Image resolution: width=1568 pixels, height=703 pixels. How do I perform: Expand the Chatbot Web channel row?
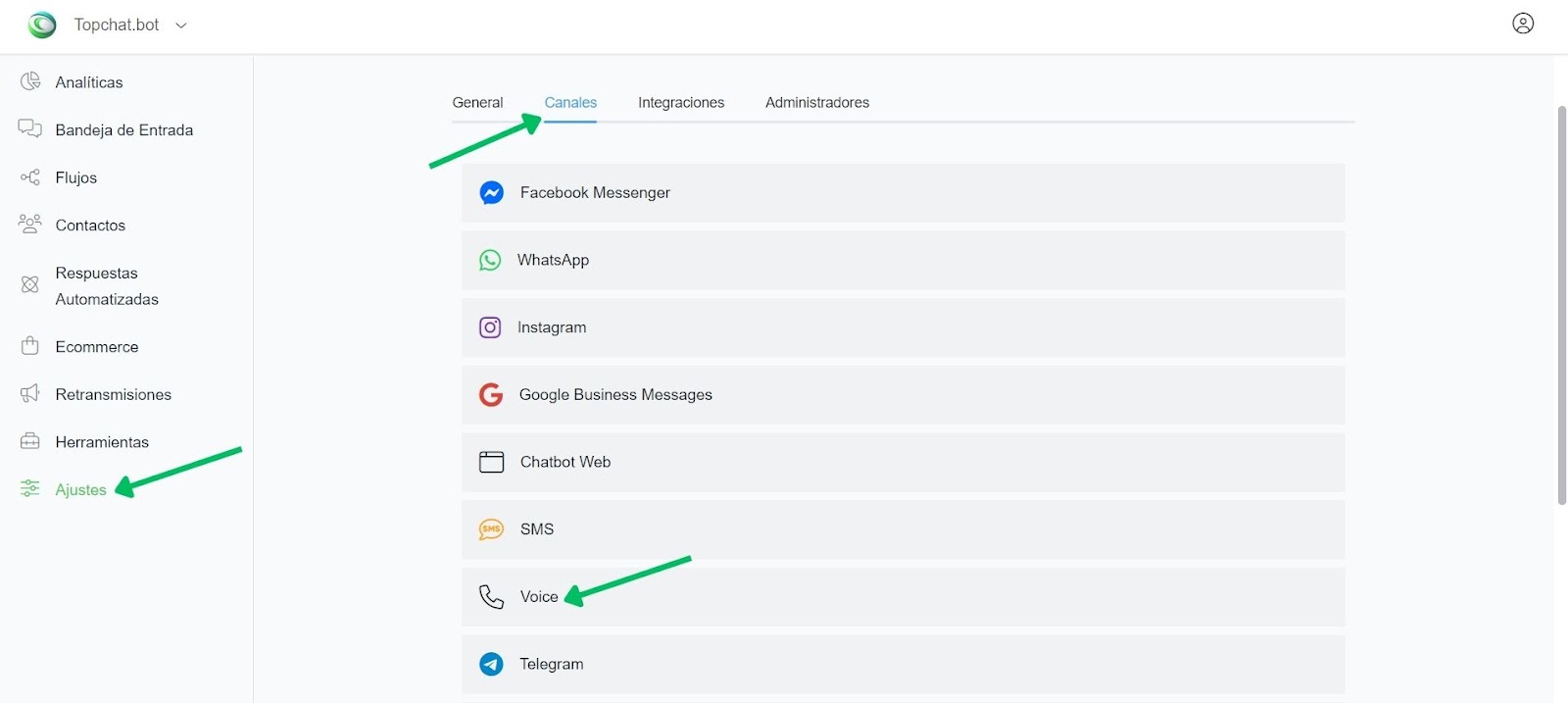click(903, 462)
